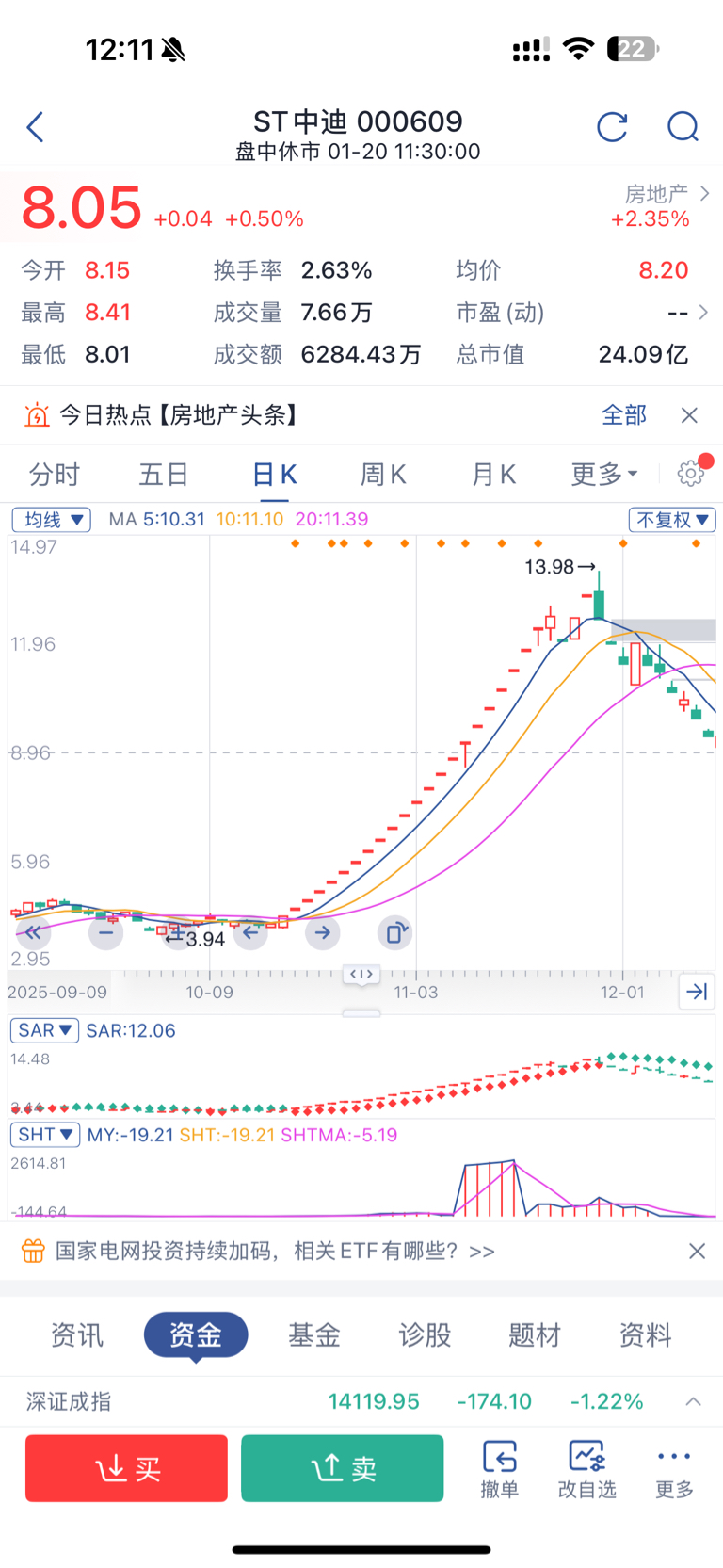Open the SHT indicator dropdown
Image resolution: width=723 pixels, height=1568 pixels.
pyautogui.click(x=45, y=1135)
